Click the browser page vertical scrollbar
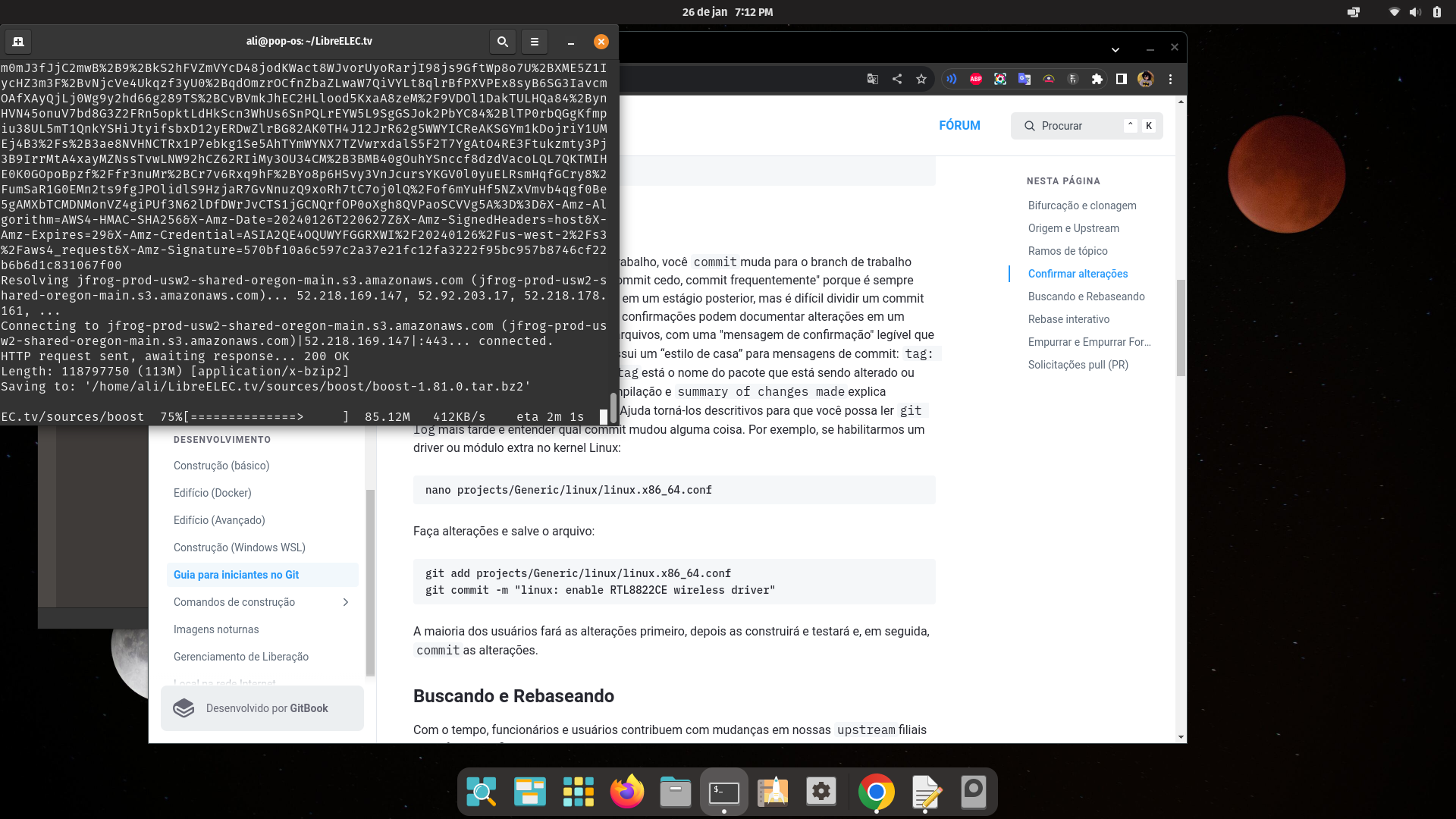 click(x=1181, y=326)
